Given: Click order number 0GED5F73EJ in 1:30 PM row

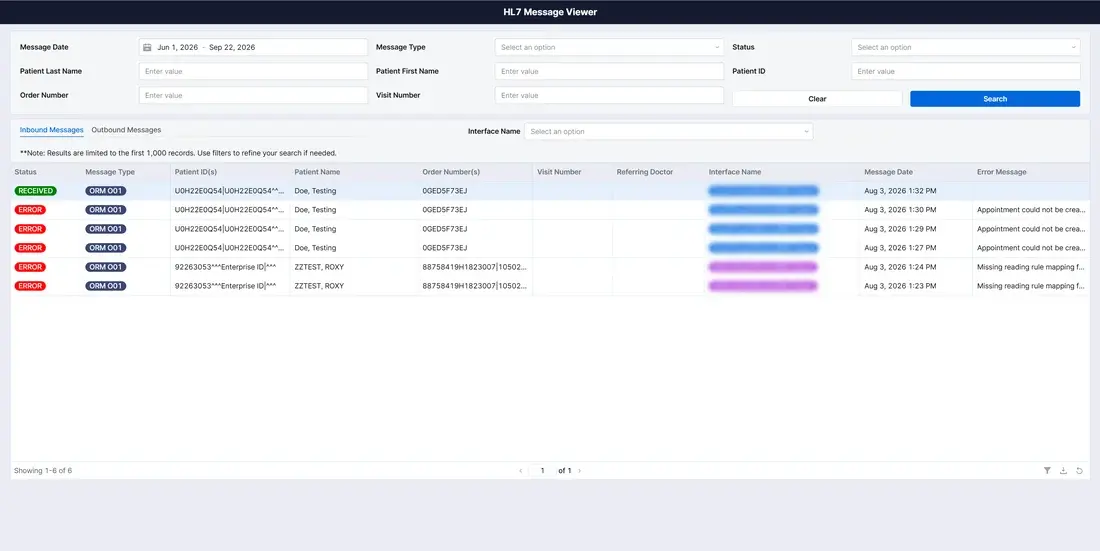Looking at the screenshot, I should [x=445, y=210].
